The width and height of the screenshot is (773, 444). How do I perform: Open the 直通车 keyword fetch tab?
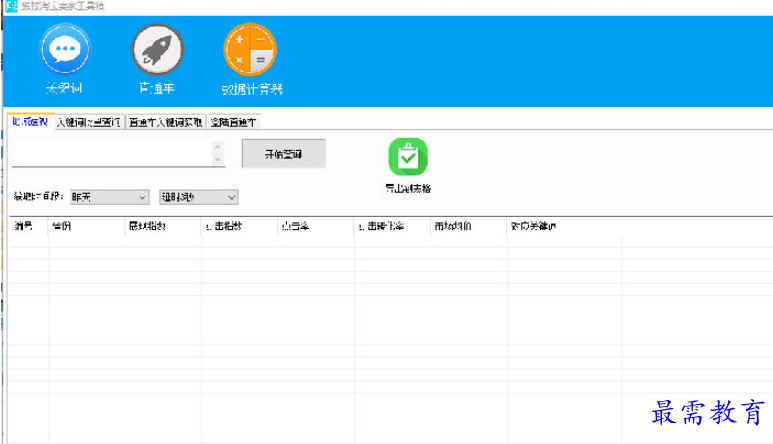(x=165, y=123)
